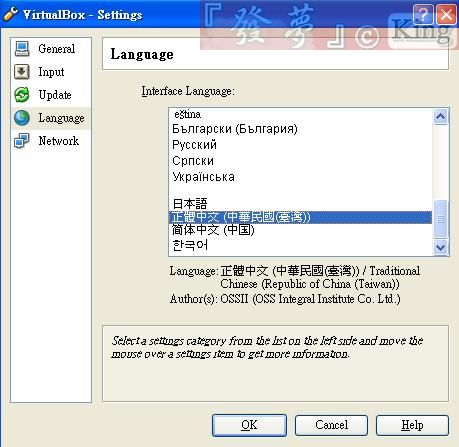Viewport: 459px width, 447px height.
Task: Go to the Network settings category
Action: pyautogui.click(x=51, y=141)
